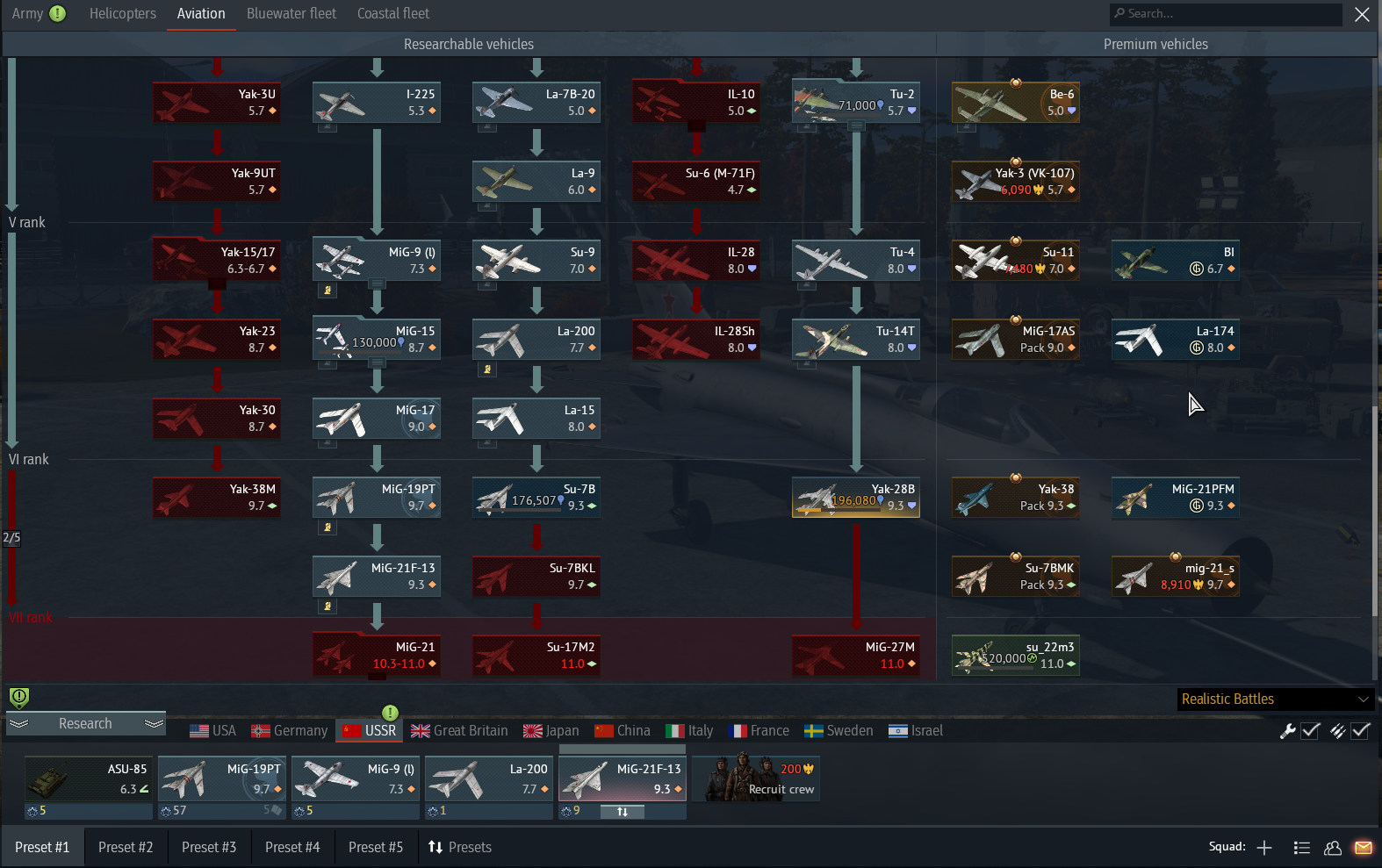Screen dimensions: 1382x868
Task: Select the Tu-4 bomber card
Action: (x=856, y=261)
